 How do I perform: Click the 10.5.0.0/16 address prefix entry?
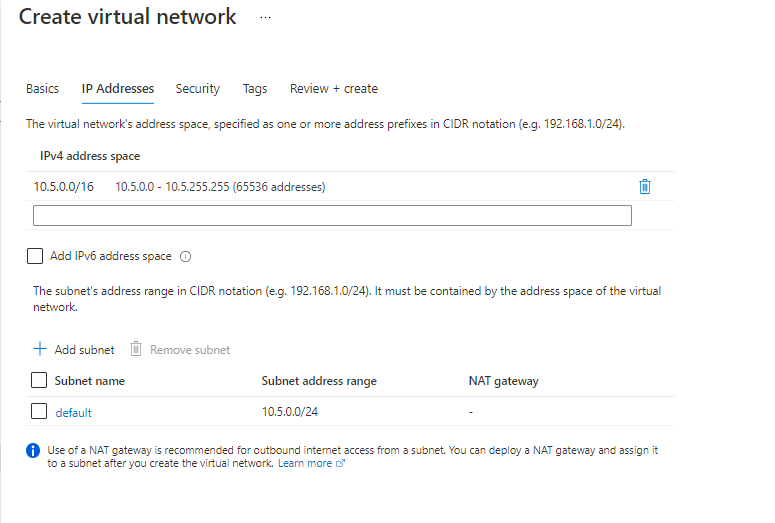coord(64,187)
